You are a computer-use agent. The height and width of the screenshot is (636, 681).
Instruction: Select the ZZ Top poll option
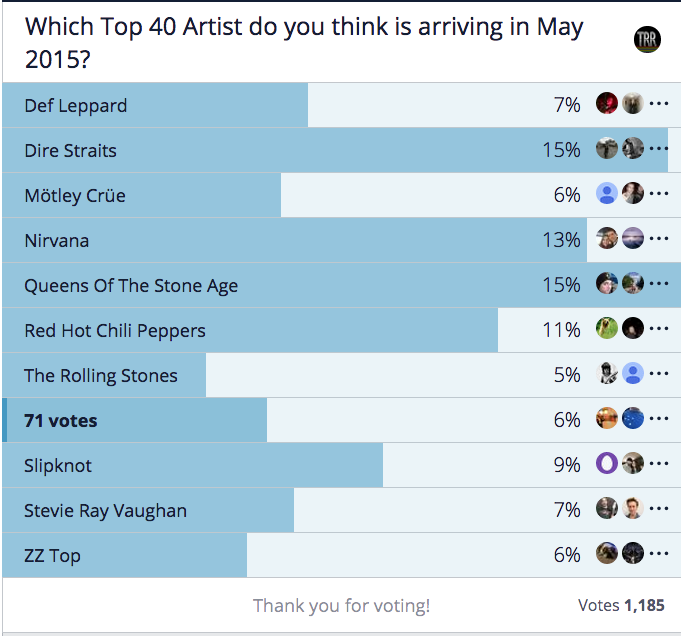point(341,555)
